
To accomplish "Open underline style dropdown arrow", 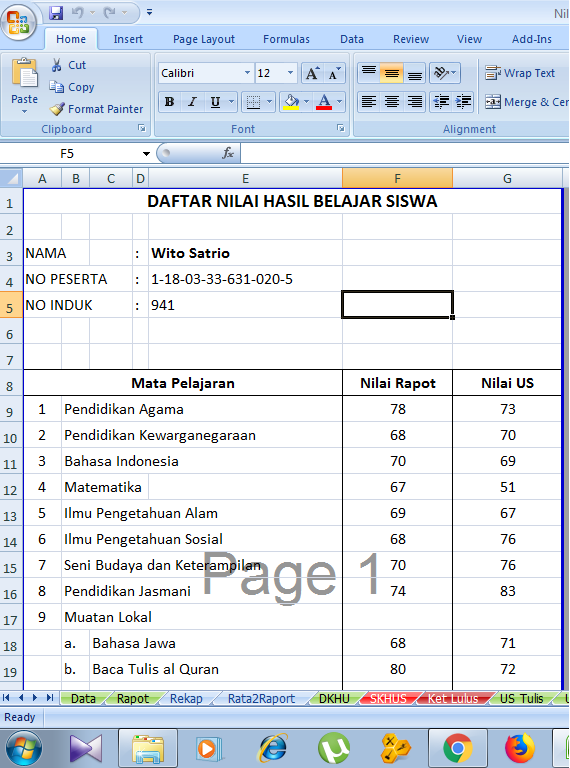I will (231, 102).
